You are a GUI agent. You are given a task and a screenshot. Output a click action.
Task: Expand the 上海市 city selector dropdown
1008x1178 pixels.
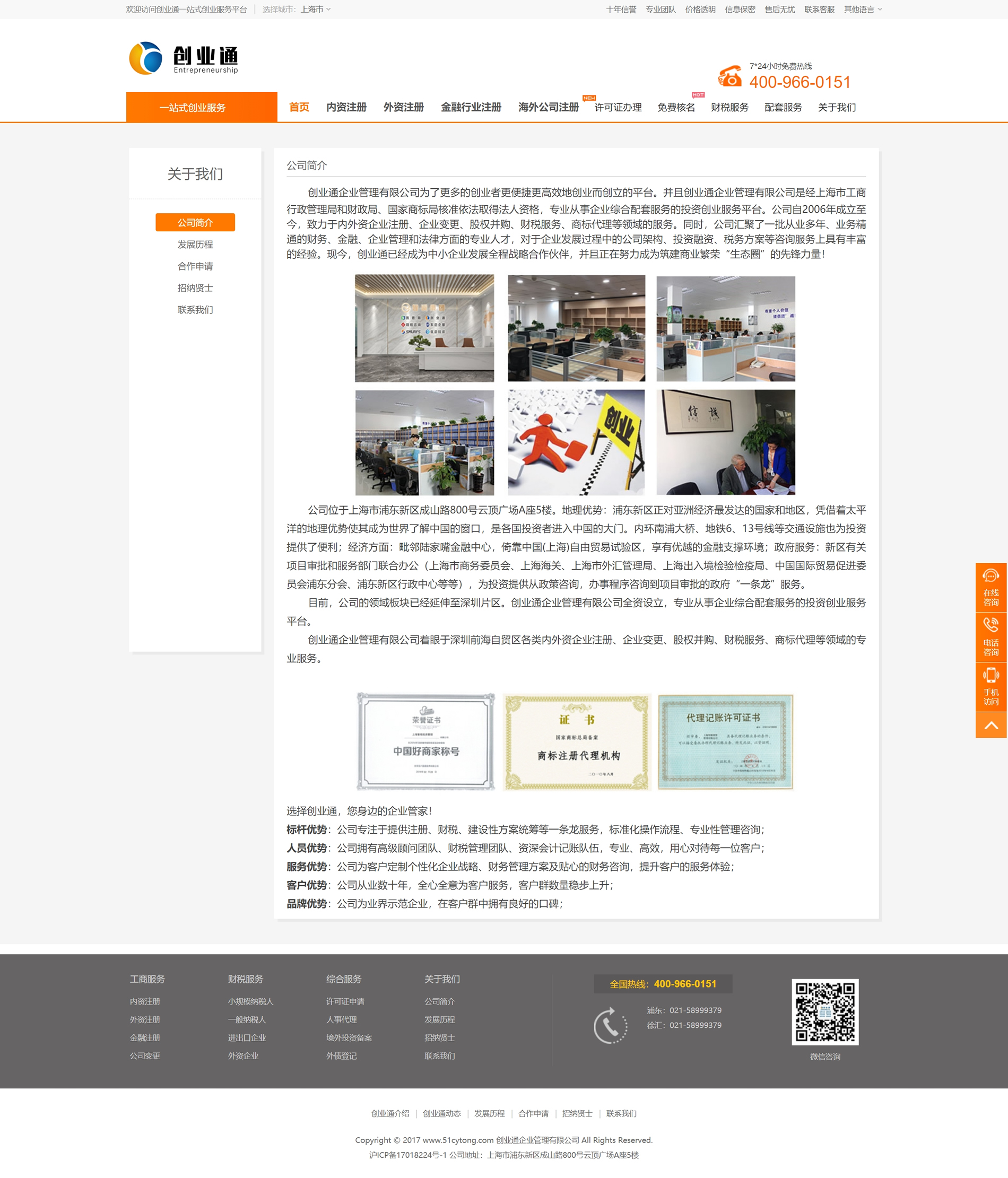click(x=316, y=9)
